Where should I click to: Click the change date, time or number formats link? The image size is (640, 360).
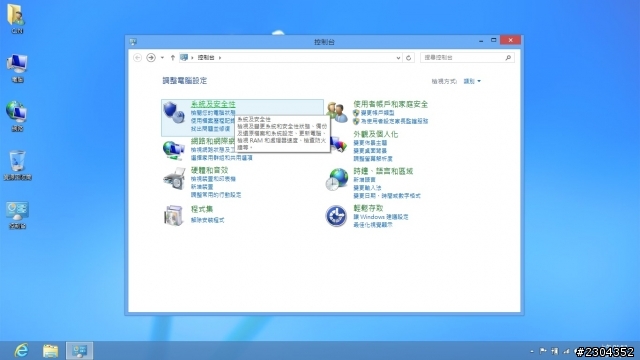pyautogui.click(x=387, y=196)
